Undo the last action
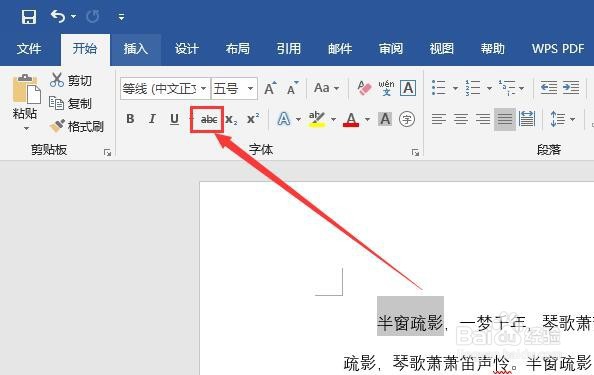This screenshot has height=375, width=594. [x=58, y=16]
